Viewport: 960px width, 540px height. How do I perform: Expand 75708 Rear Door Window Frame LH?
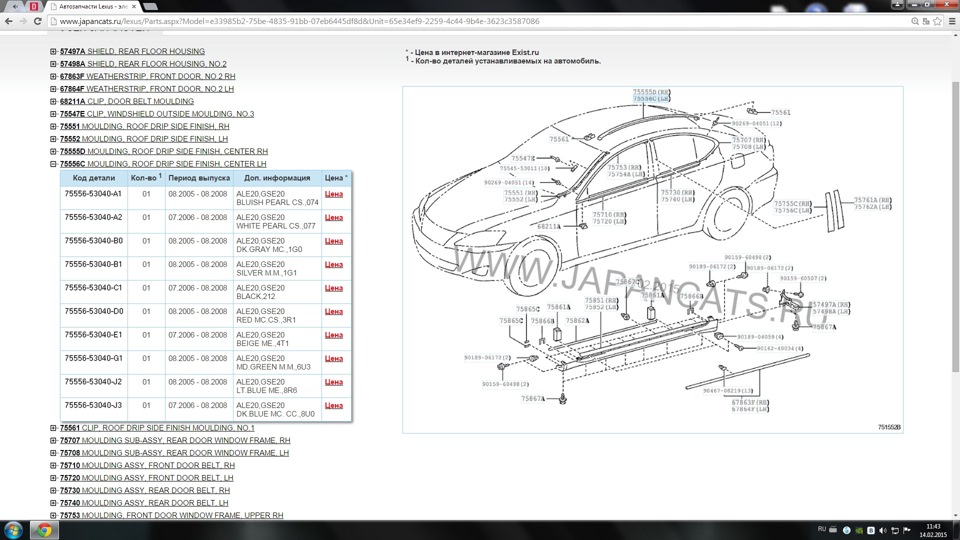pos(53,453)
